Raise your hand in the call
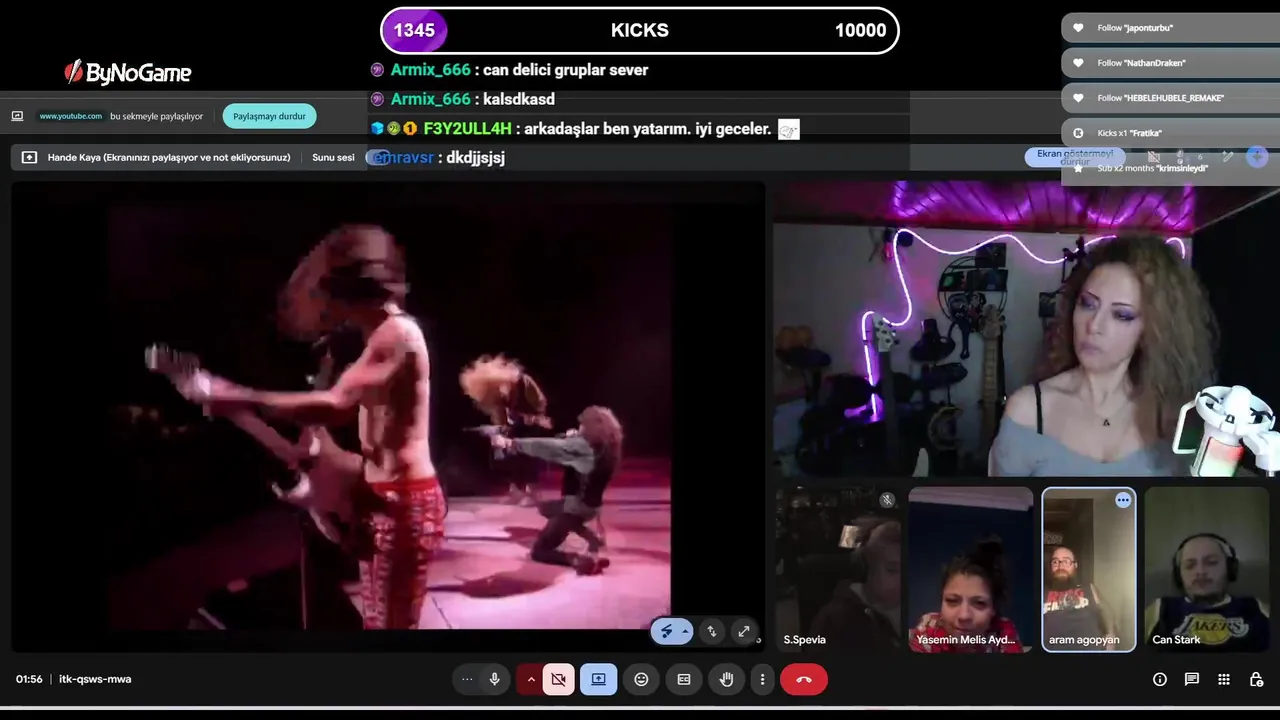Viewport: 1280px width, 720px height. point(727,679)
